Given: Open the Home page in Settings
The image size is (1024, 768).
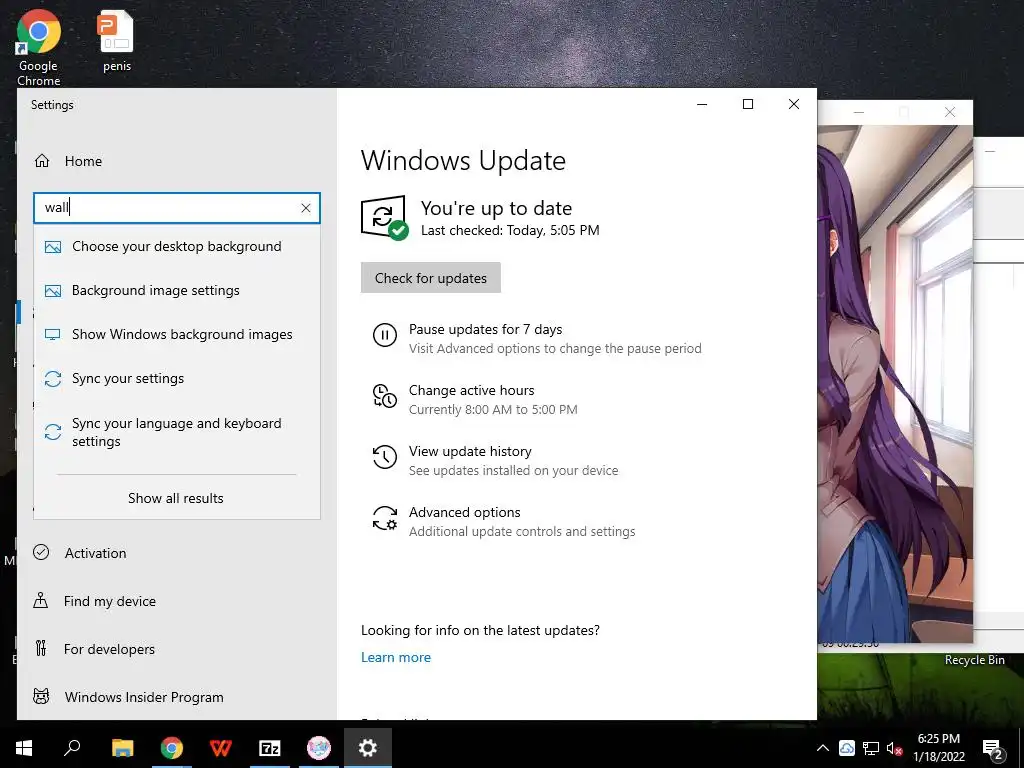Looking at the screenshot, I should [84, 161].
